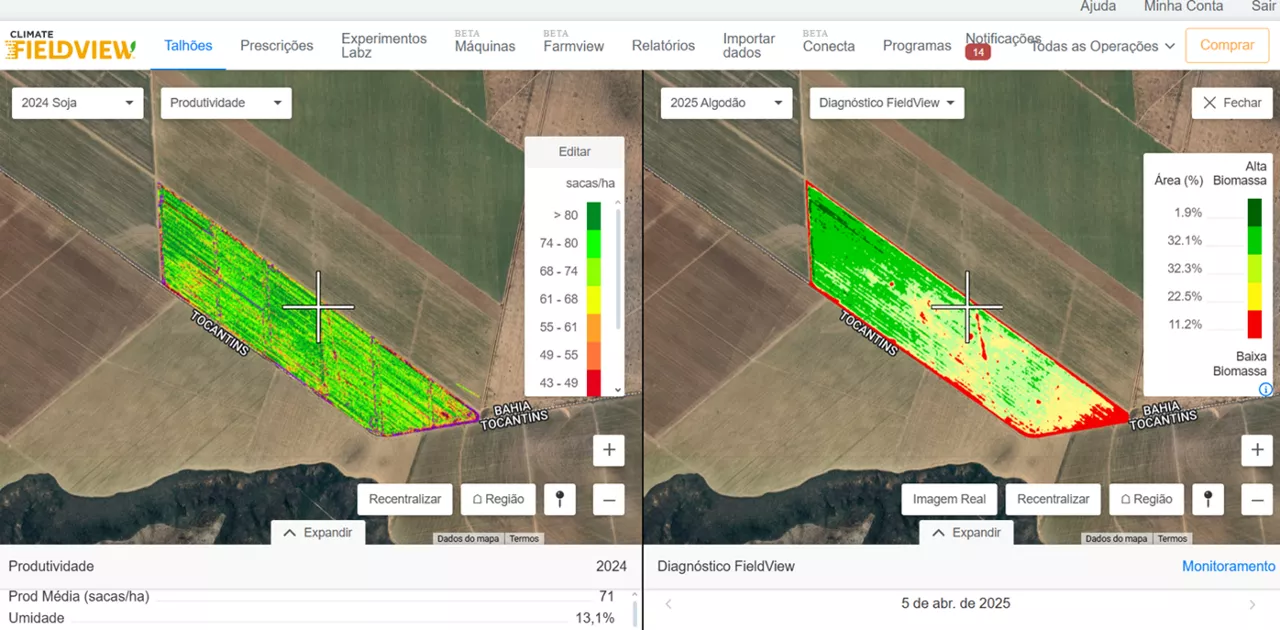The height and width of the screenshot is (630, 1280).
Task: Drop a pin on the right map
Action: 1208,499
